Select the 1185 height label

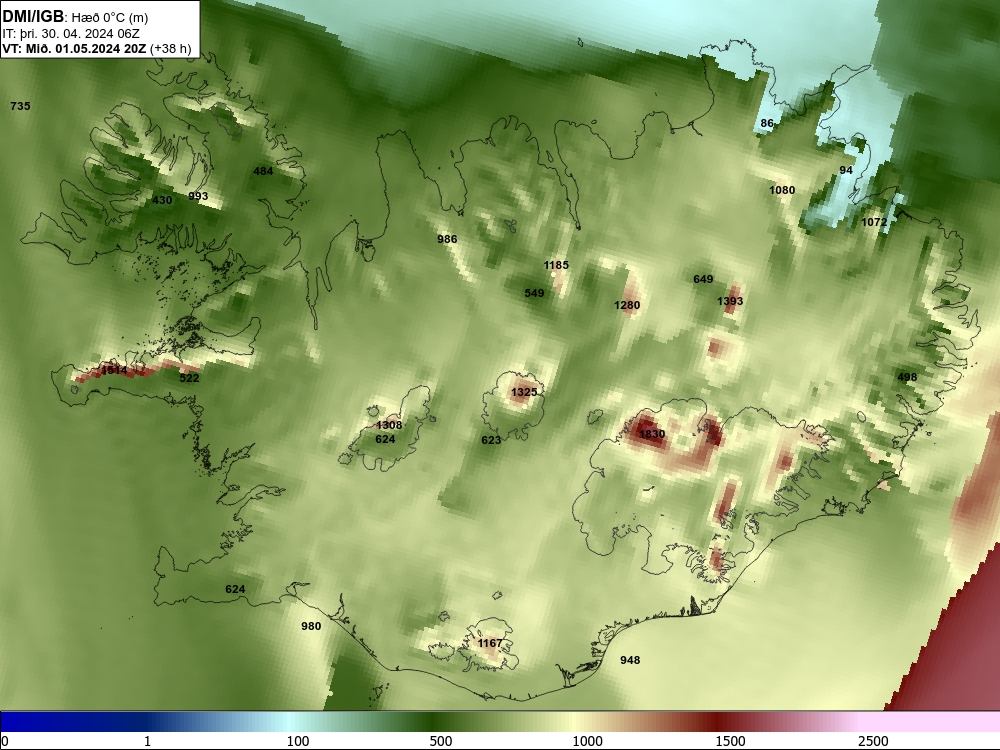[x=556, y=265]
